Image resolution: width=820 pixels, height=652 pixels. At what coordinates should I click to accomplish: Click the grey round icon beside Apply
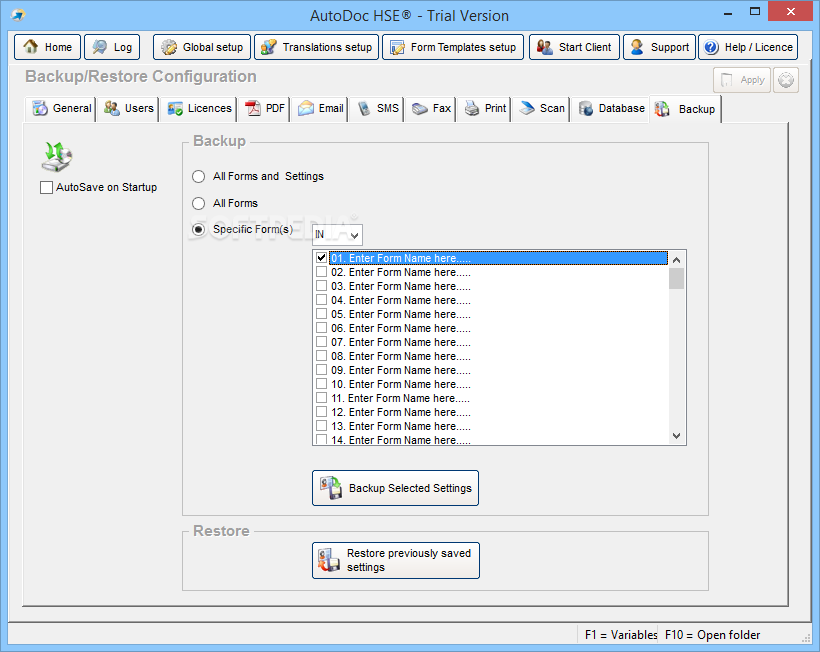click(786, 80)
